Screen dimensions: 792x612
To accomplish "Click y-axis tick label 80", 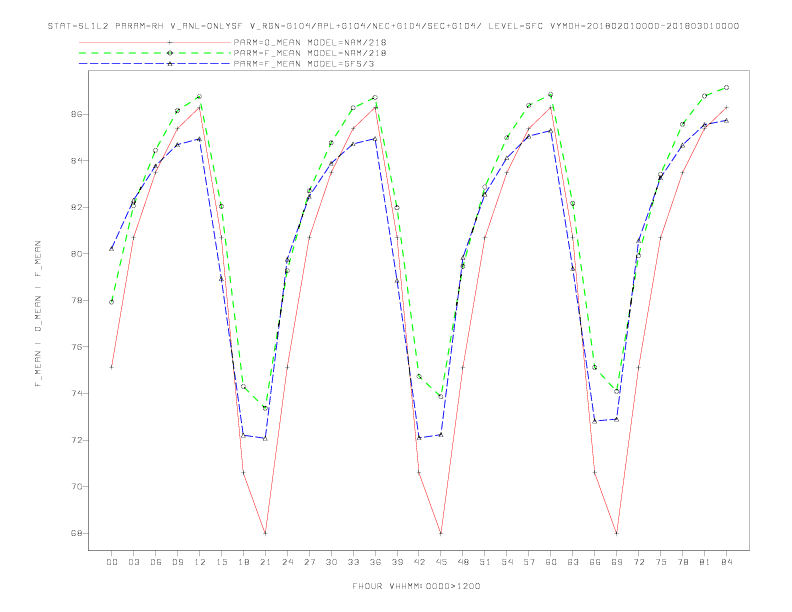I will click(76, 254).
